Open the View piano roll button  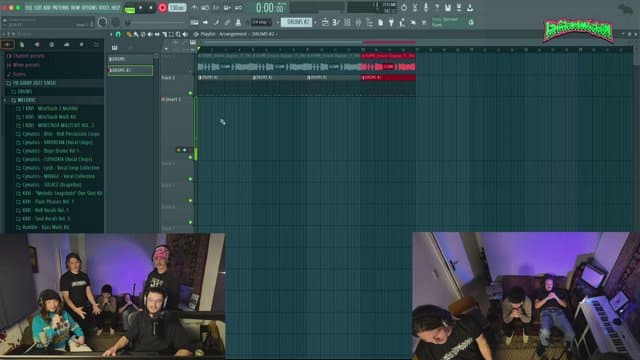[336, 22]
